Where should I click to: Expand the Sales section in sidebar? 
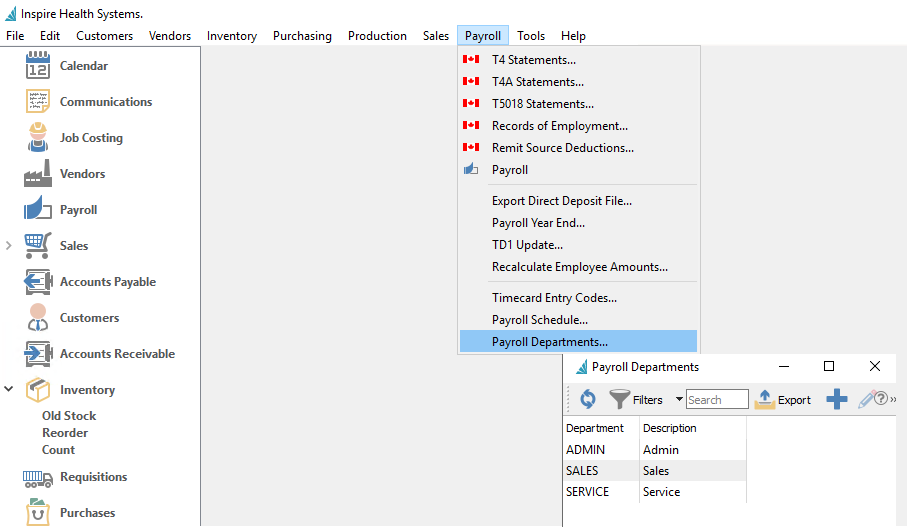pyautogui.click(x=9, y=246)
